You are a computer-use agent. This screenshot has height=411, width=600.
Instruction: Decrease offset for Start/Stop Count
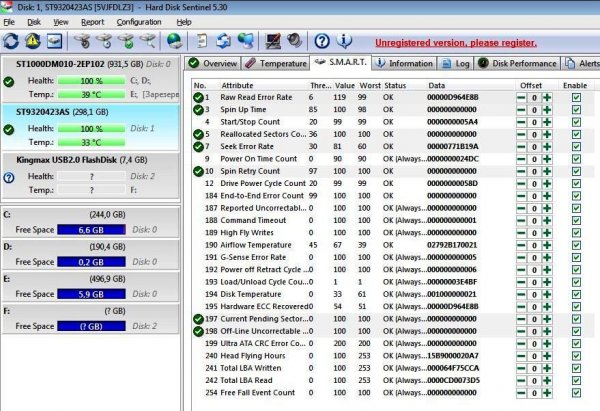click(x=523, y=122)
